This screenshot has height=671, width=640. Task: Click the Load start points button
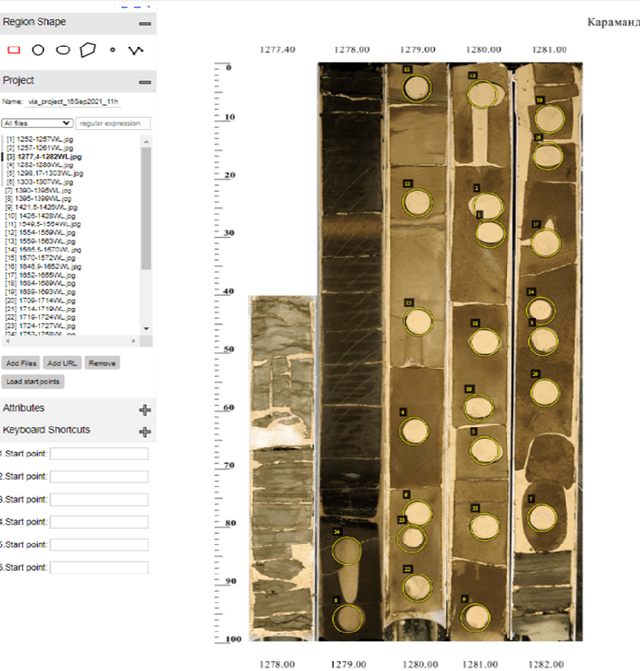pos(33,381)
